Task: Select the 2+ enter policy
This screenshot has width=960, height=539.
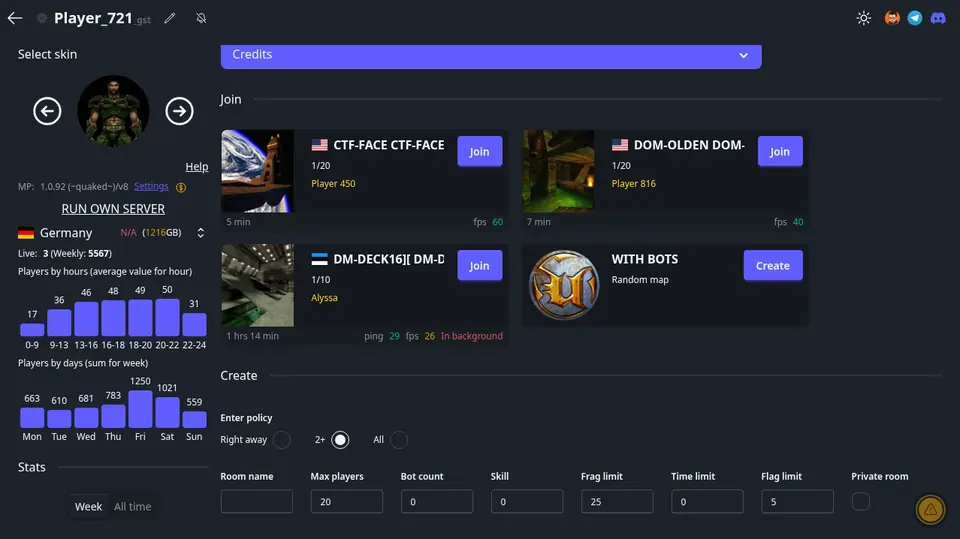Action: [x=340, y=440]
